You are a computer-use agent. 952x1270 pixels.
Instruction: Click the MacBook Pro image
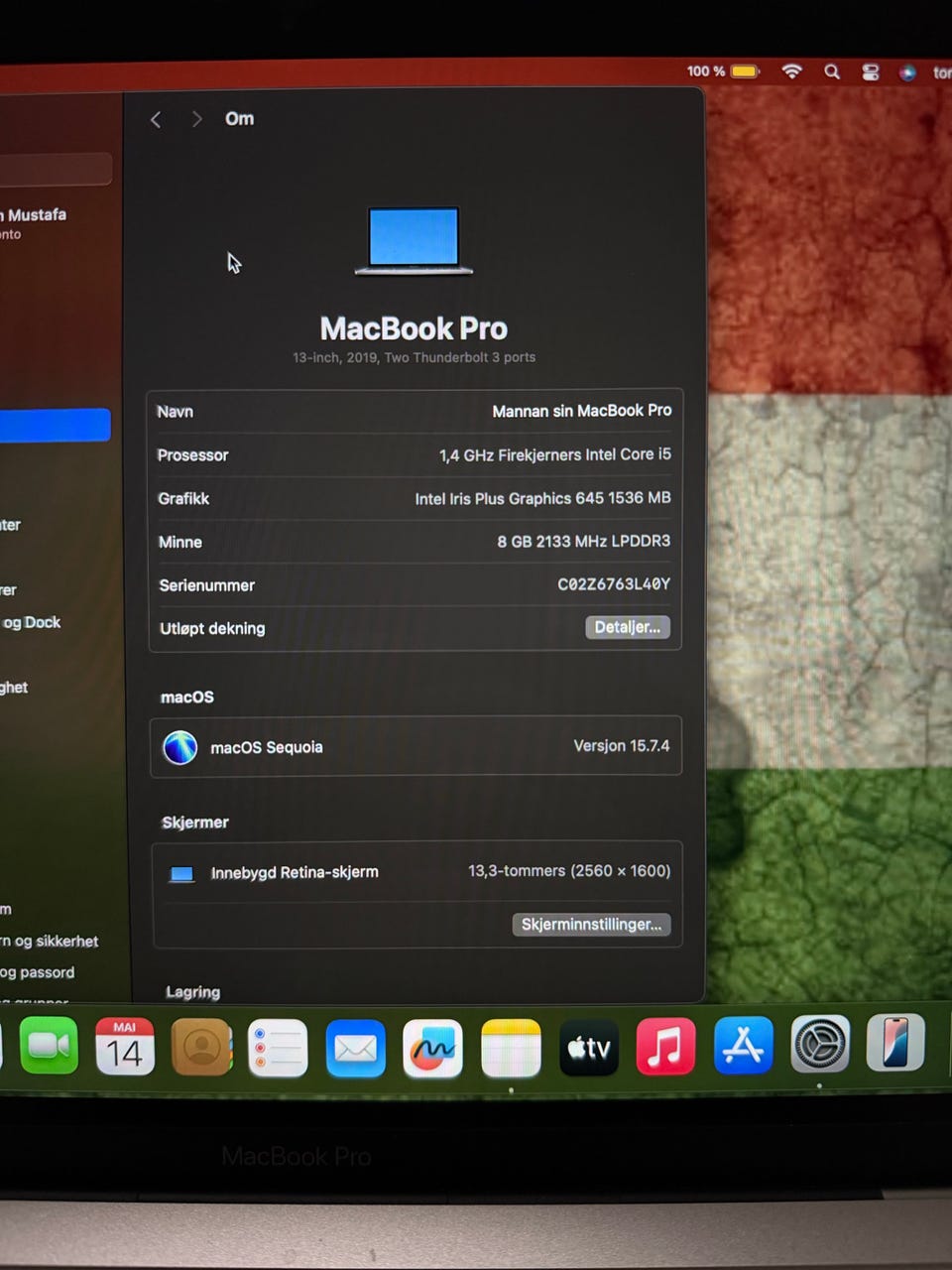(x=414, y=241)
